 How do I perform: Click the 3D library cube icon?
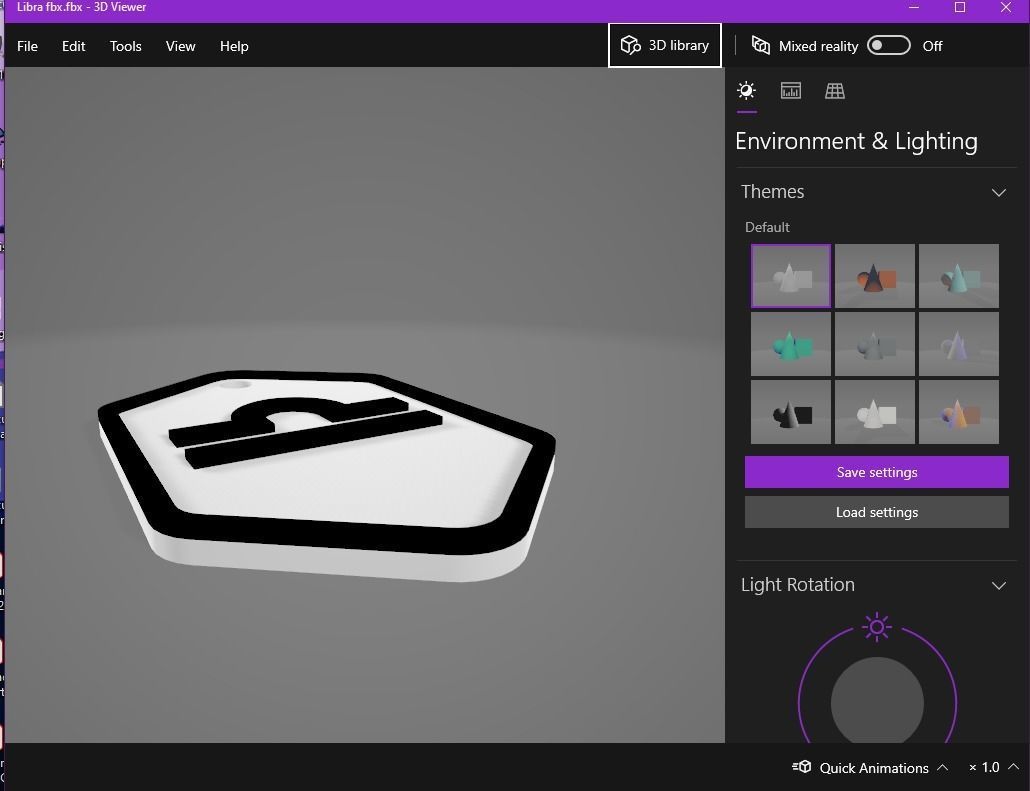click(631, 45)
